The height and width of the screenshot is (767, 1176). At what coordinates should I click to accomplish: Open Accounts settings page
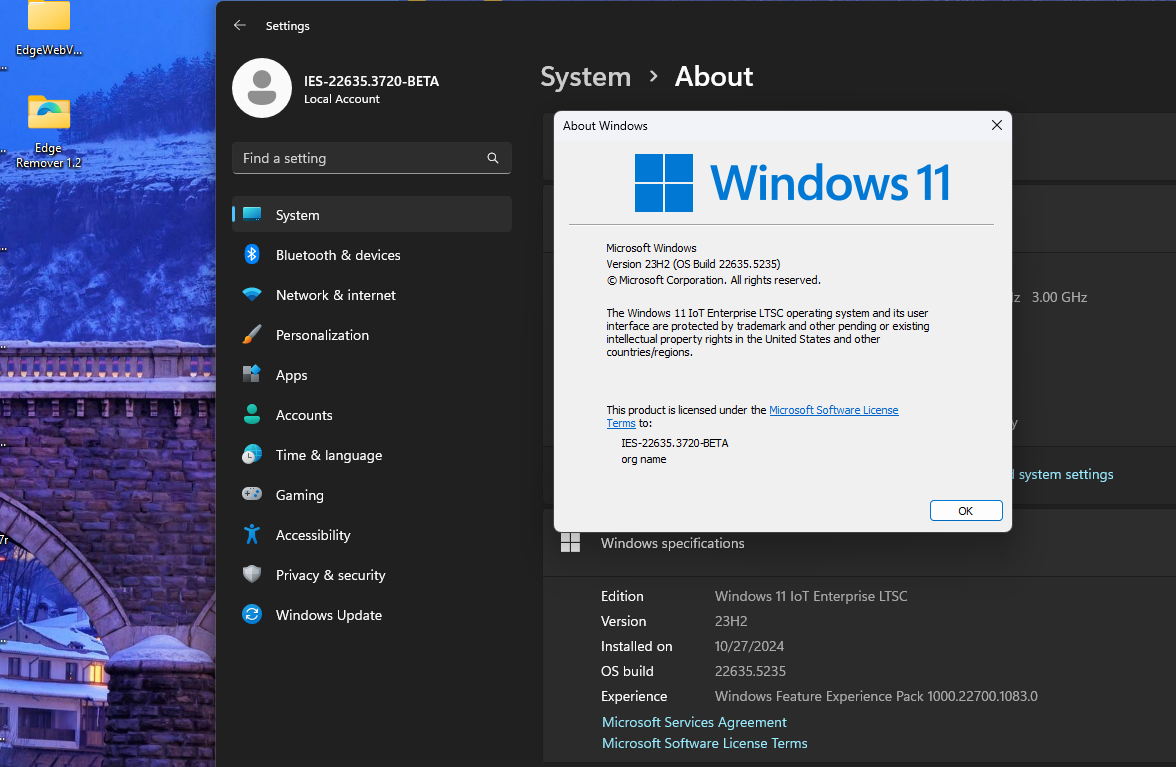pyautogui.click(x=372, y=415)
